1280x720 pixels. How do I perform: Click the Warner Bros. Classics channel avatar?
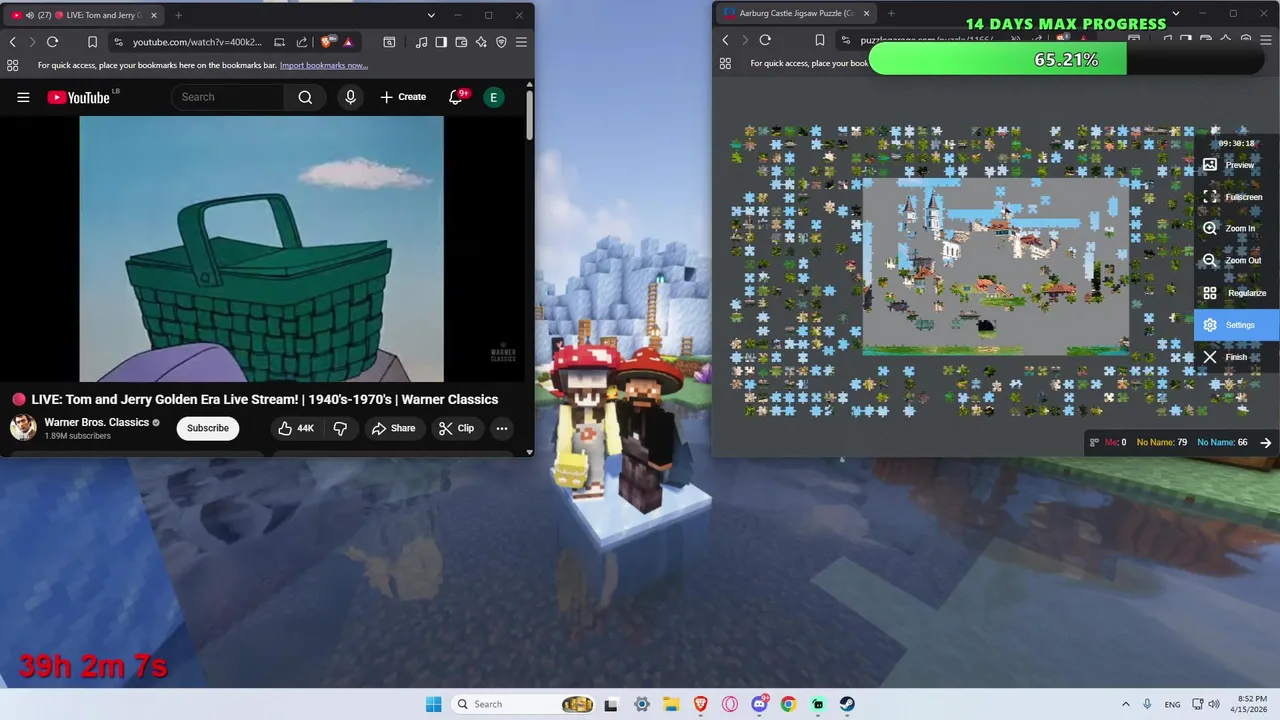[23, 428]
